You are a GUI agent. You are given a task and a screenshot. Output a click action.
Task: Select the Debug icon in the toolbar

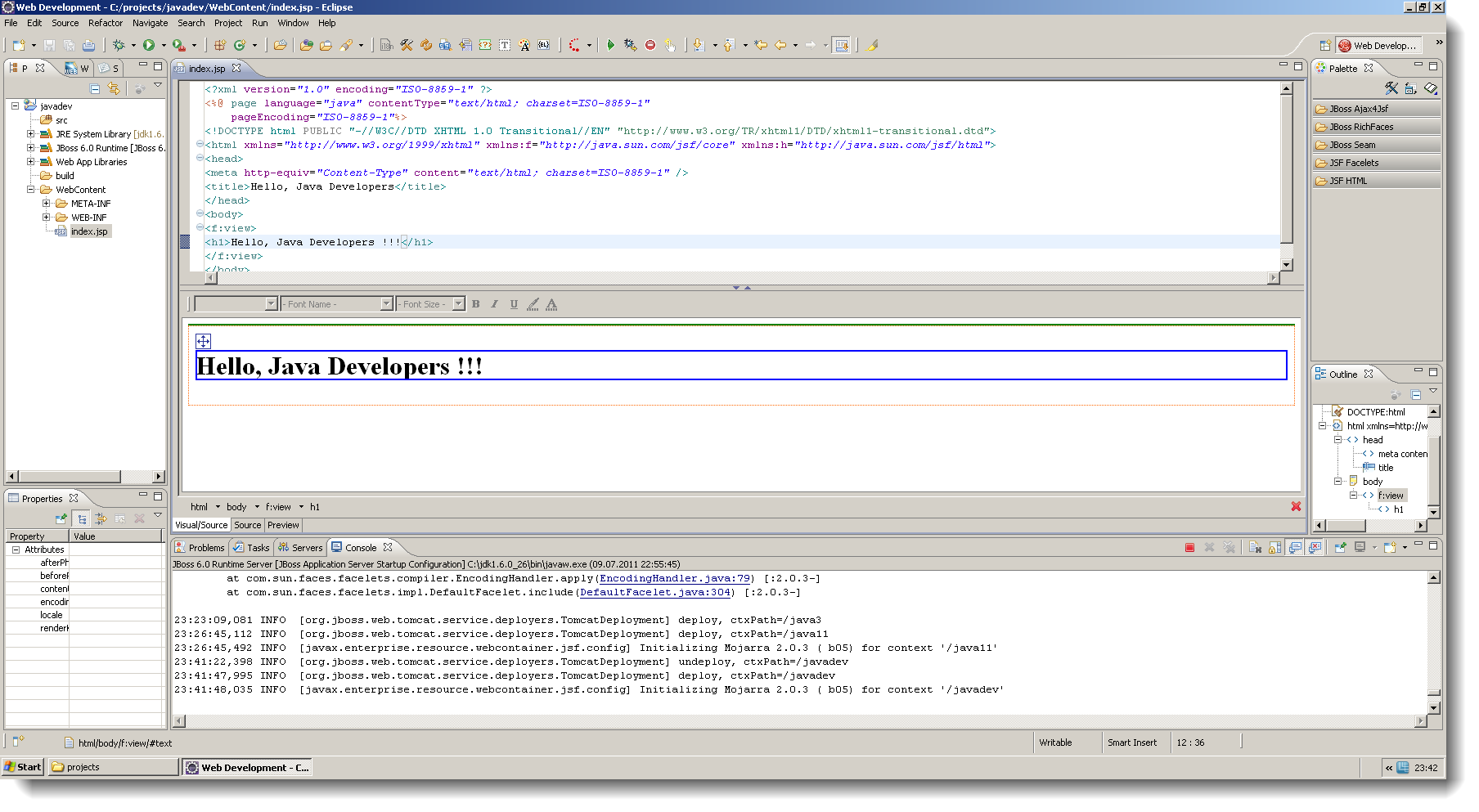(119, 45)
